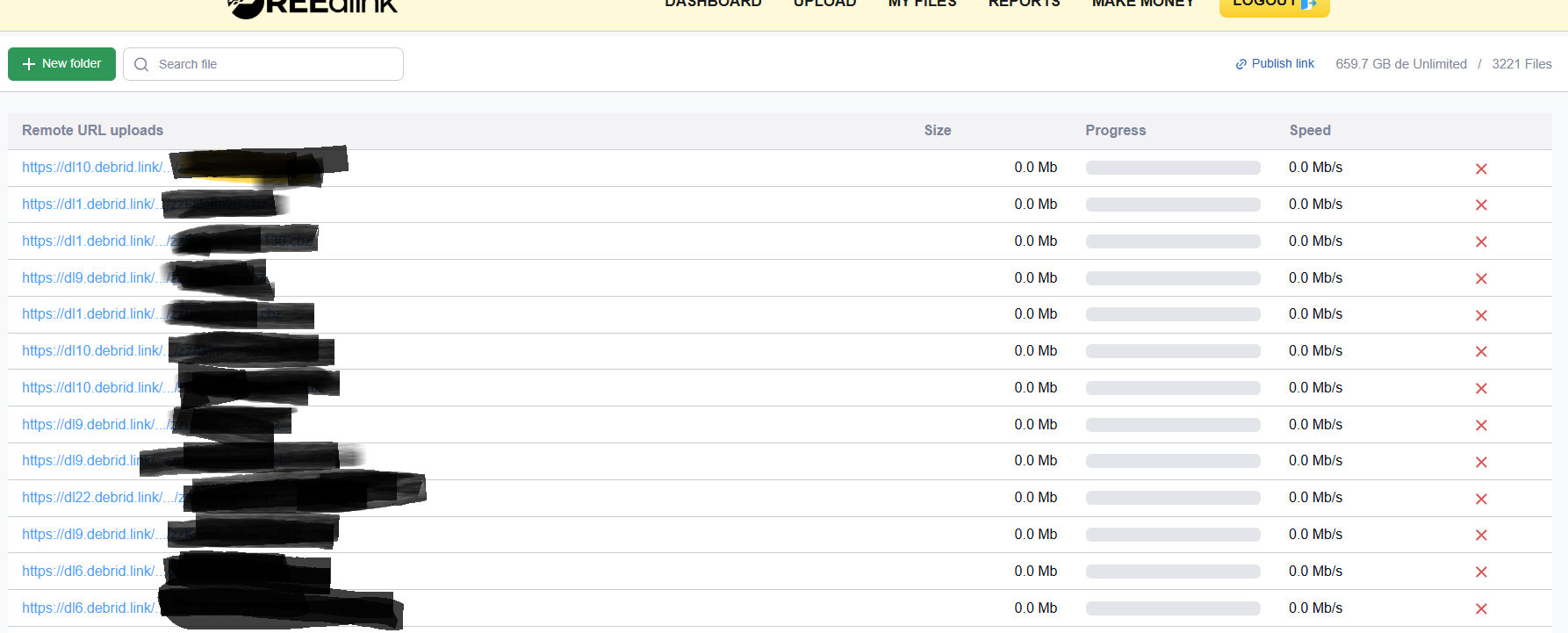Remove the second row dl1.debrid.link upload
Image resolution: width=1568 pixels, height=633 pixels.
(1481, 205)
